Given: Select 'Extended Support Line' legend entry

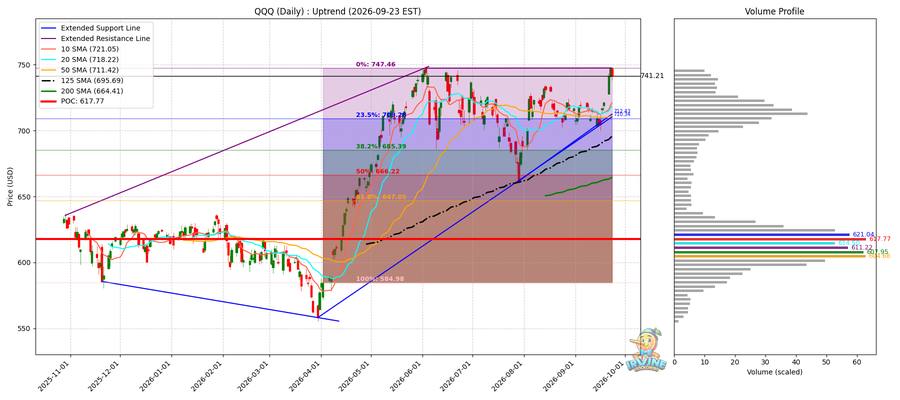Looking at the screenshot, I should (100, 28).
